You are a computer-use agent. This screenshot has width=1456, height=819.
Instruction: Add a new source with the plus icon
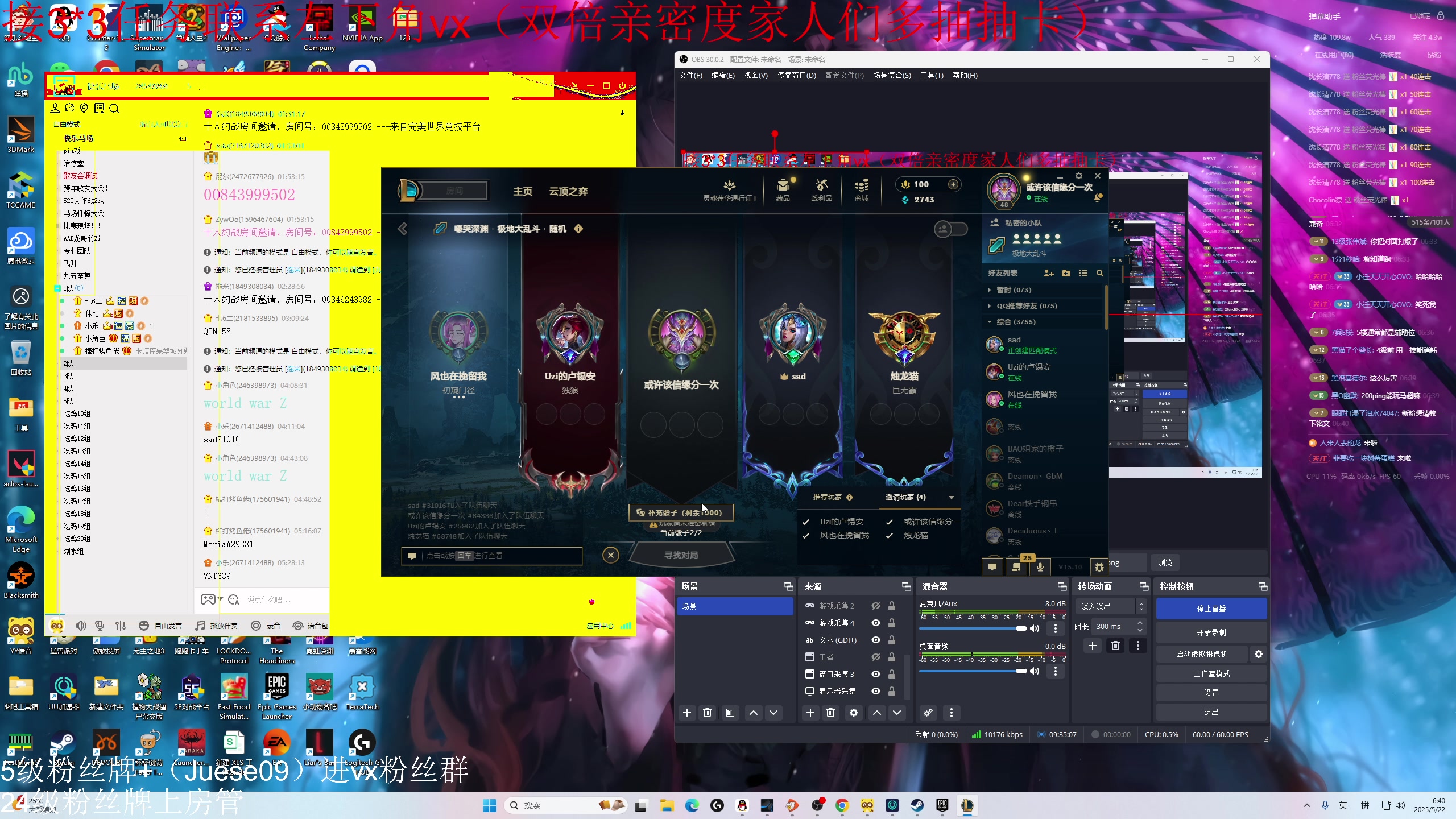tap(810, 713)
